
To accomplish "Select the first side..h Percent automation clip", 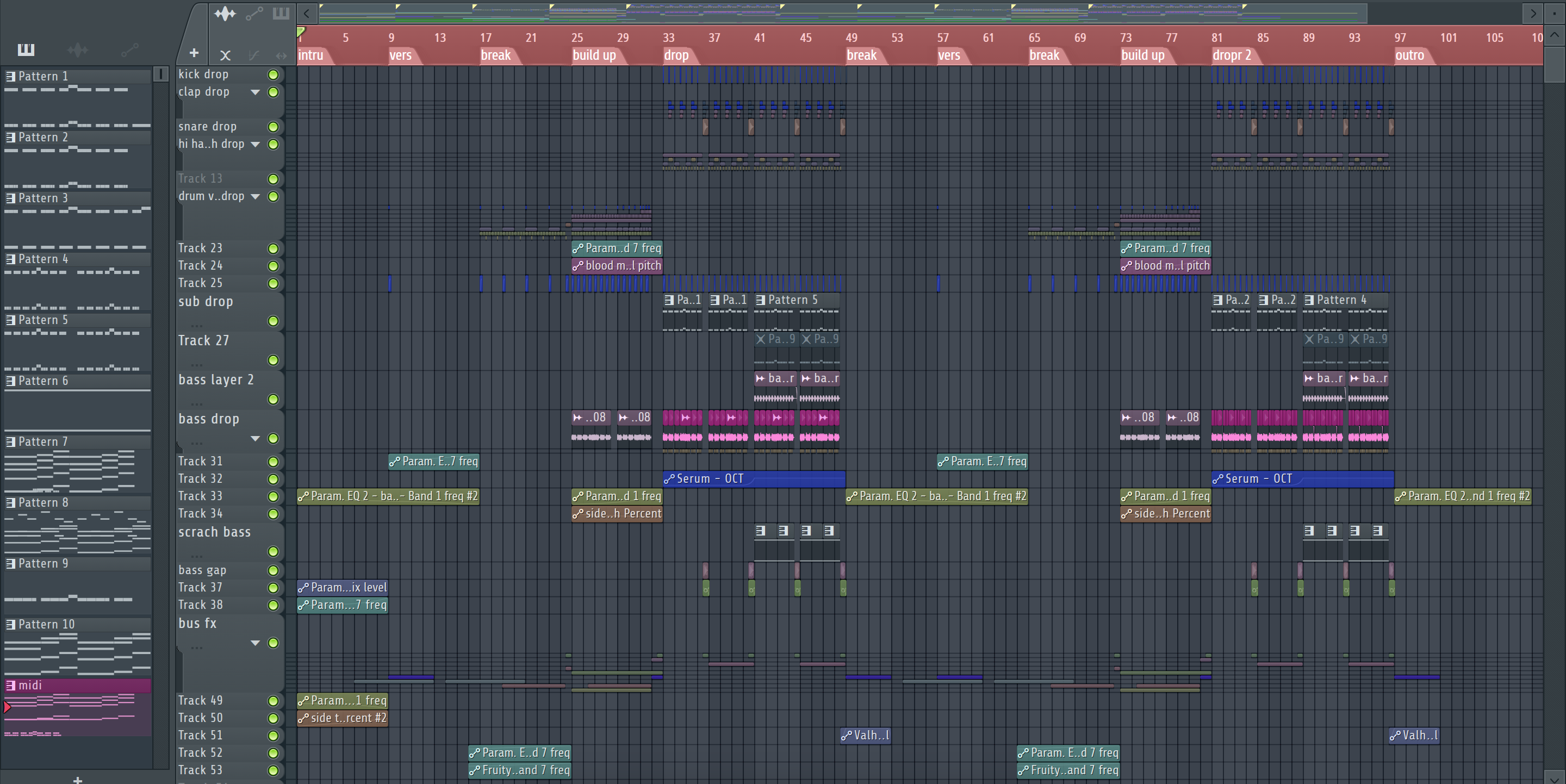I will 617,514.
